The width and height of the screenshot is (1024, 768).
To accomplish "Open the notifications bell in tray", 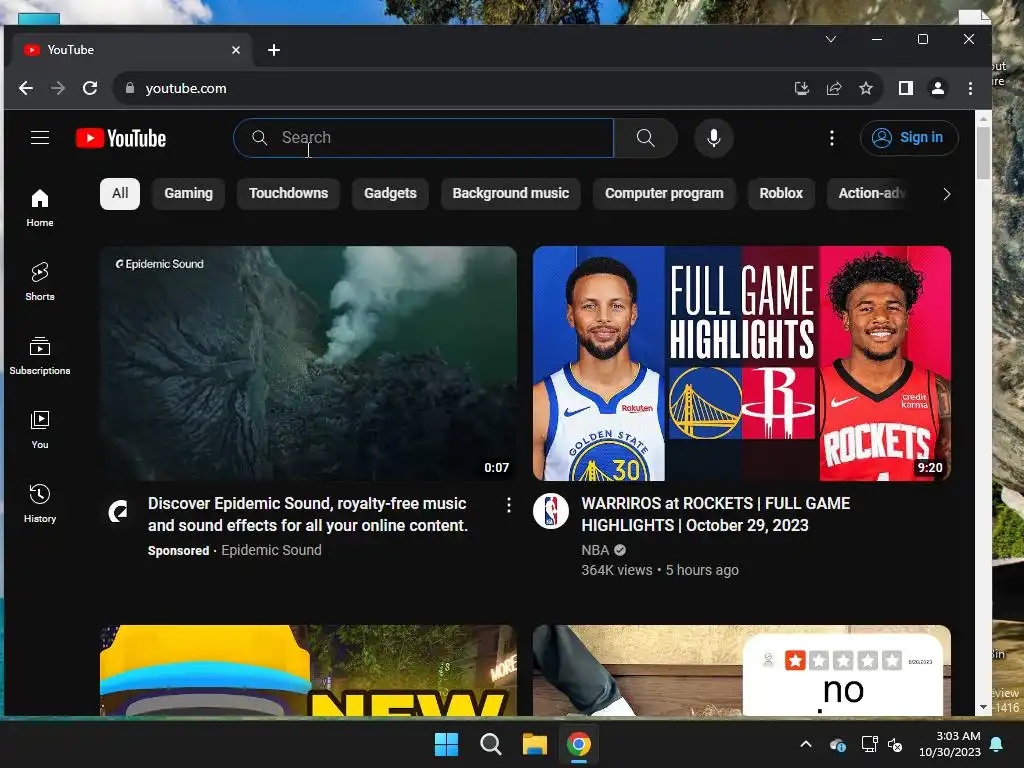I will [997, 744].
